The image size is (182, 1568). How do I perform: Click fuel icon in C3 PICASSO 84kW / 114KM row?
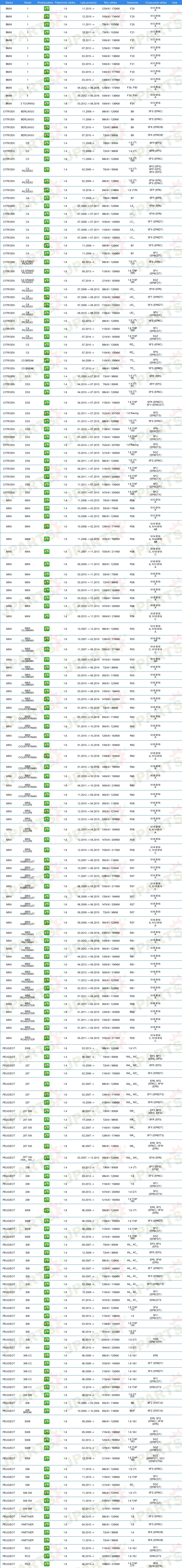pos(46,190)
